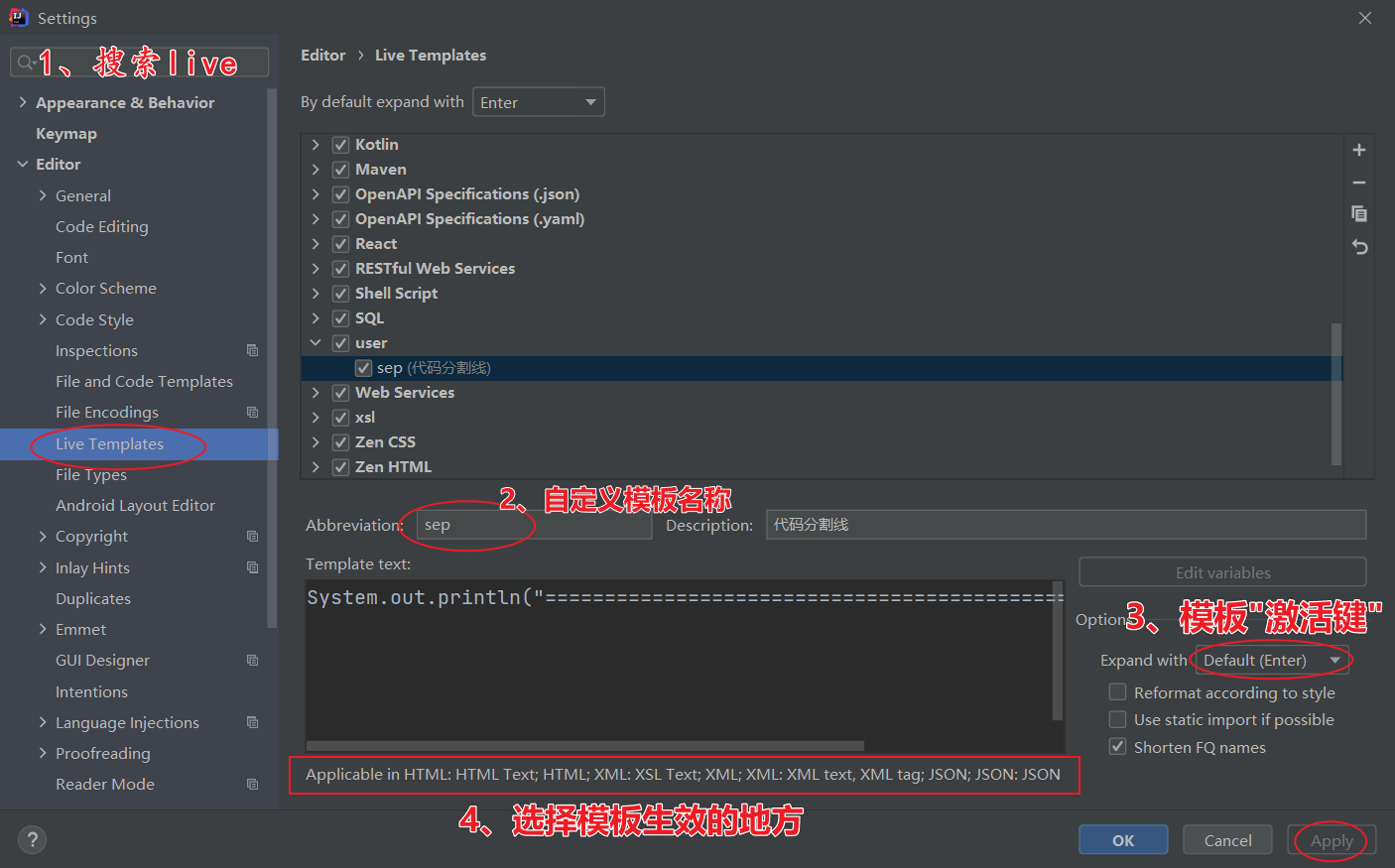
Task: Select the OpenAPI Specifications (.yaml) row
Action: tap(822, 219)
